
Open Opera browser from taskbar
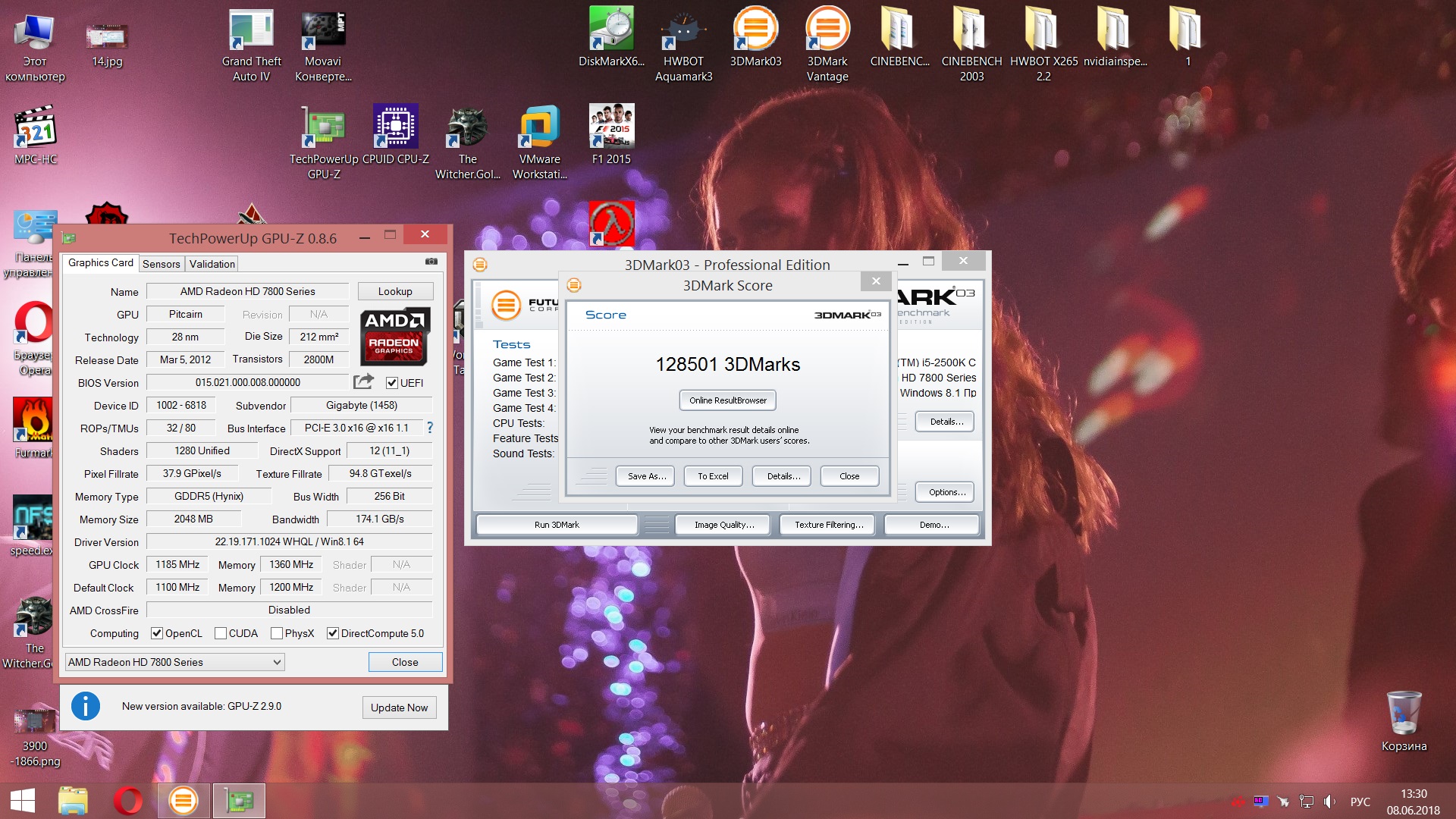[128, 801]
